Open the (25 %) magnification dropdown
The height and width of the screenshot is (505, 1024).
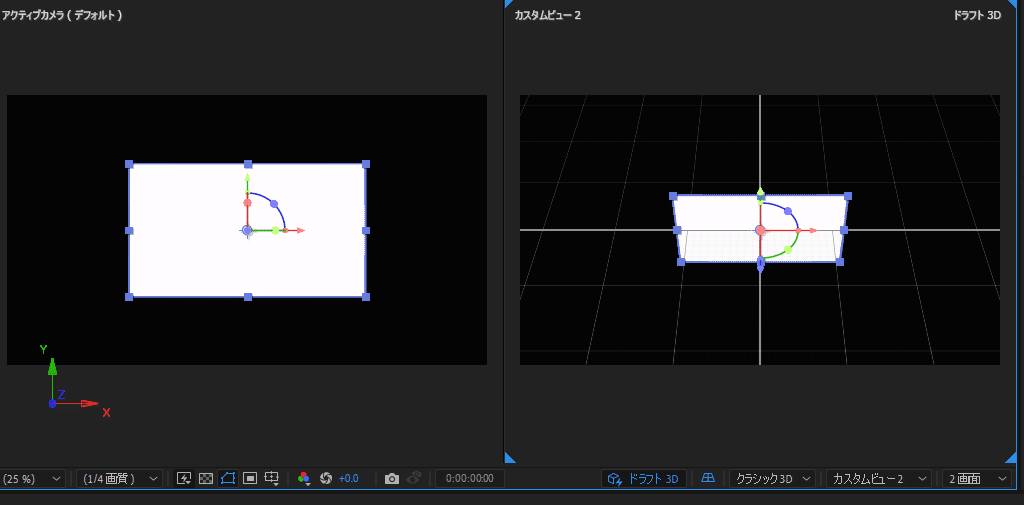tap(32, 478)
